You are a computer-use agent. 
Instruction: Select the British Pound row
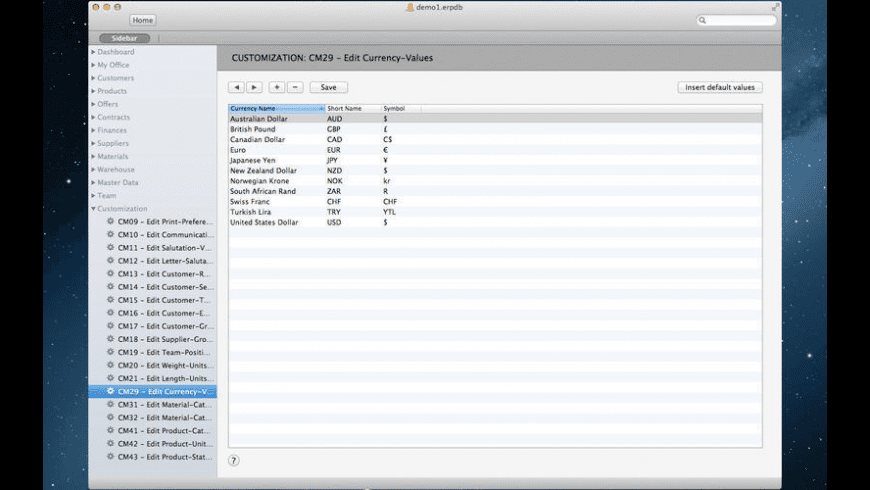[x=495, y=129]
